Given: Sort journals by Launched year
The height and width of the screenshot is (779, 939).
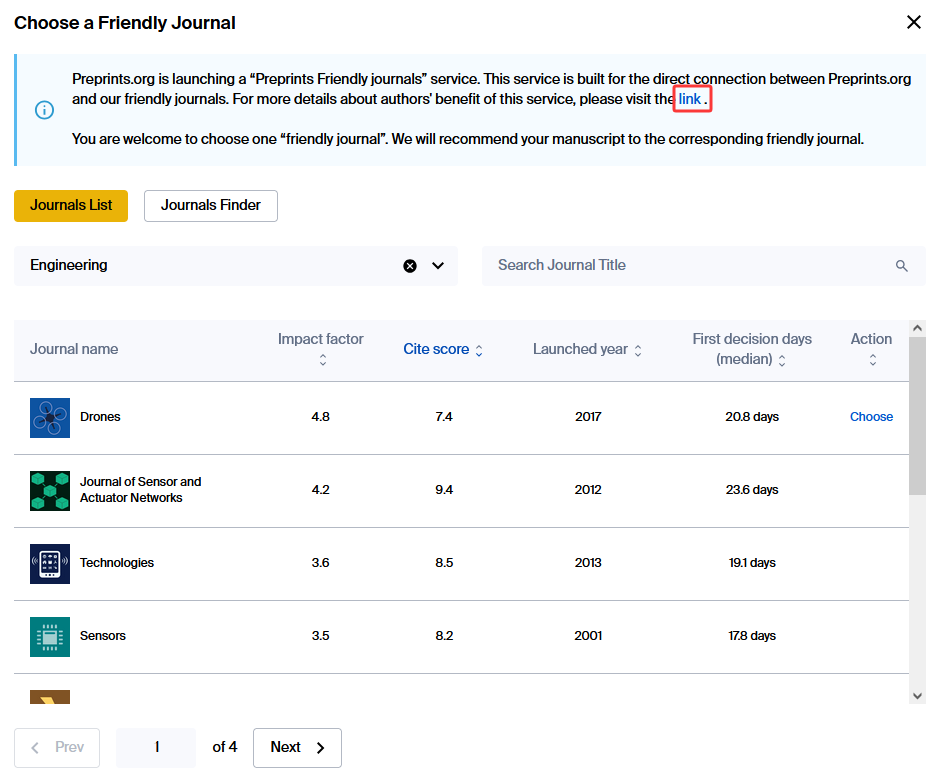Looking at the screenshot, I should tap(587, 349).
